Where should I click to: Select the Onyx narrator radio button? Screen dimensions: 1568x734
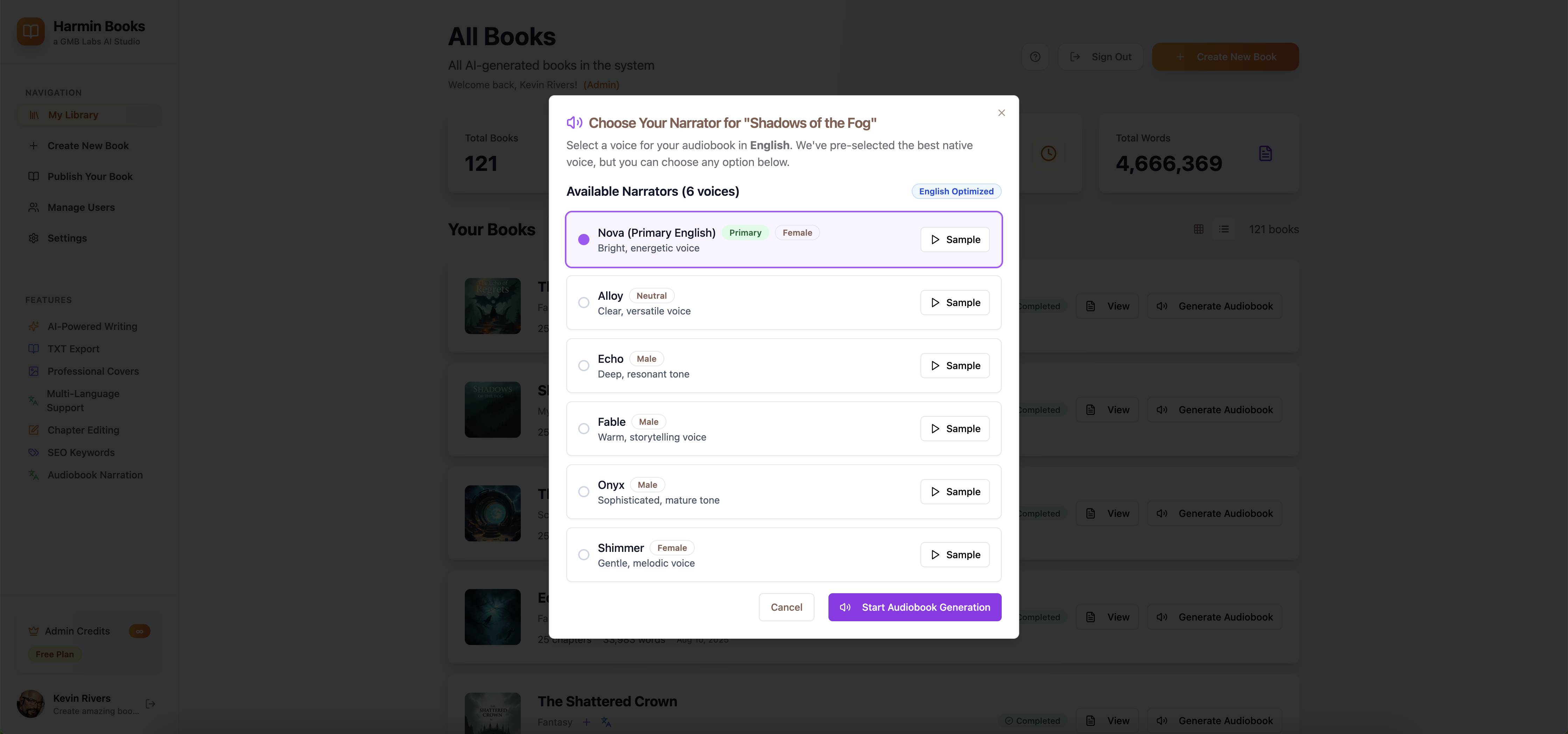[x=583, y=492]
